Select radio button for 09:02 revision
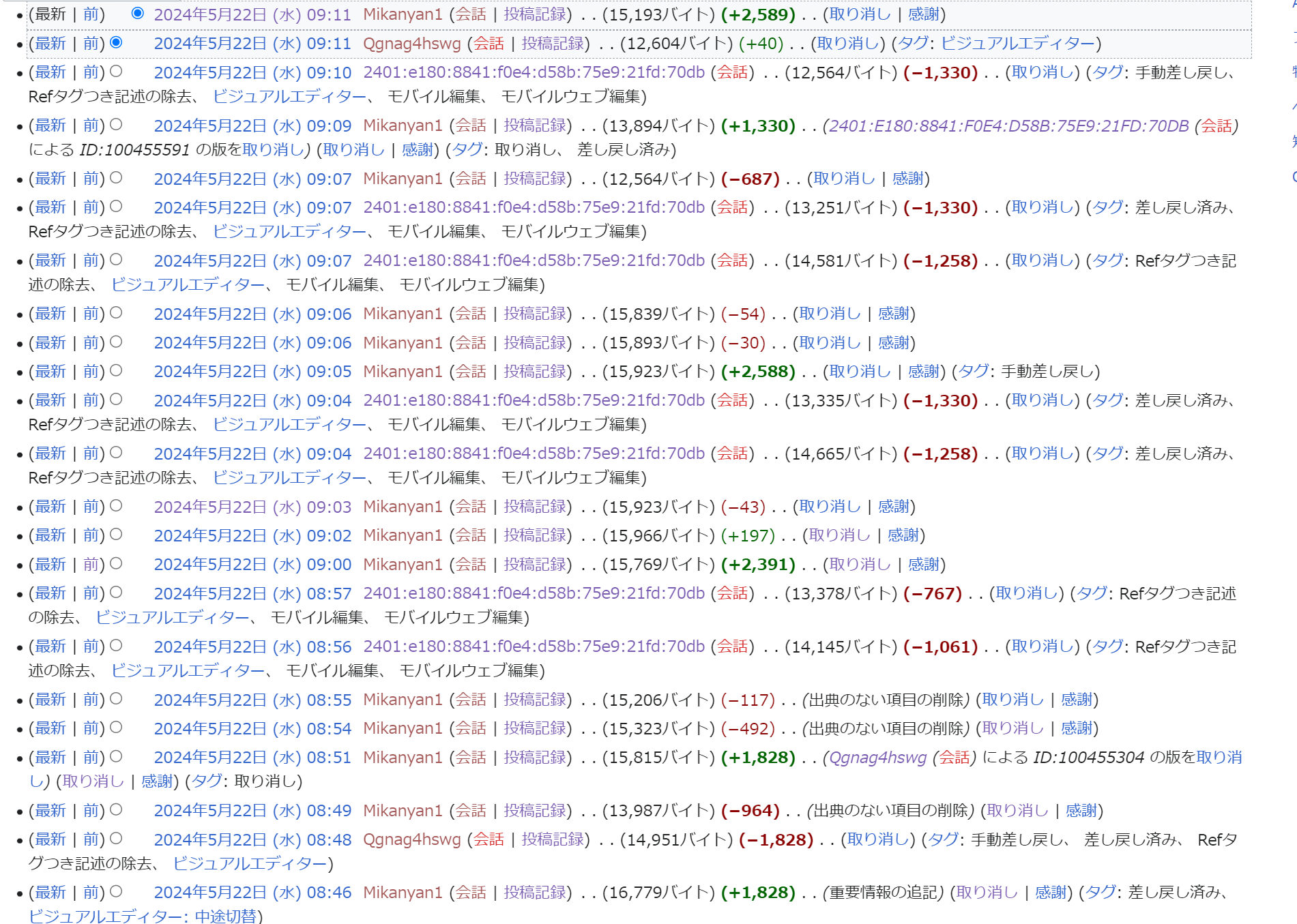 (116, 534)
